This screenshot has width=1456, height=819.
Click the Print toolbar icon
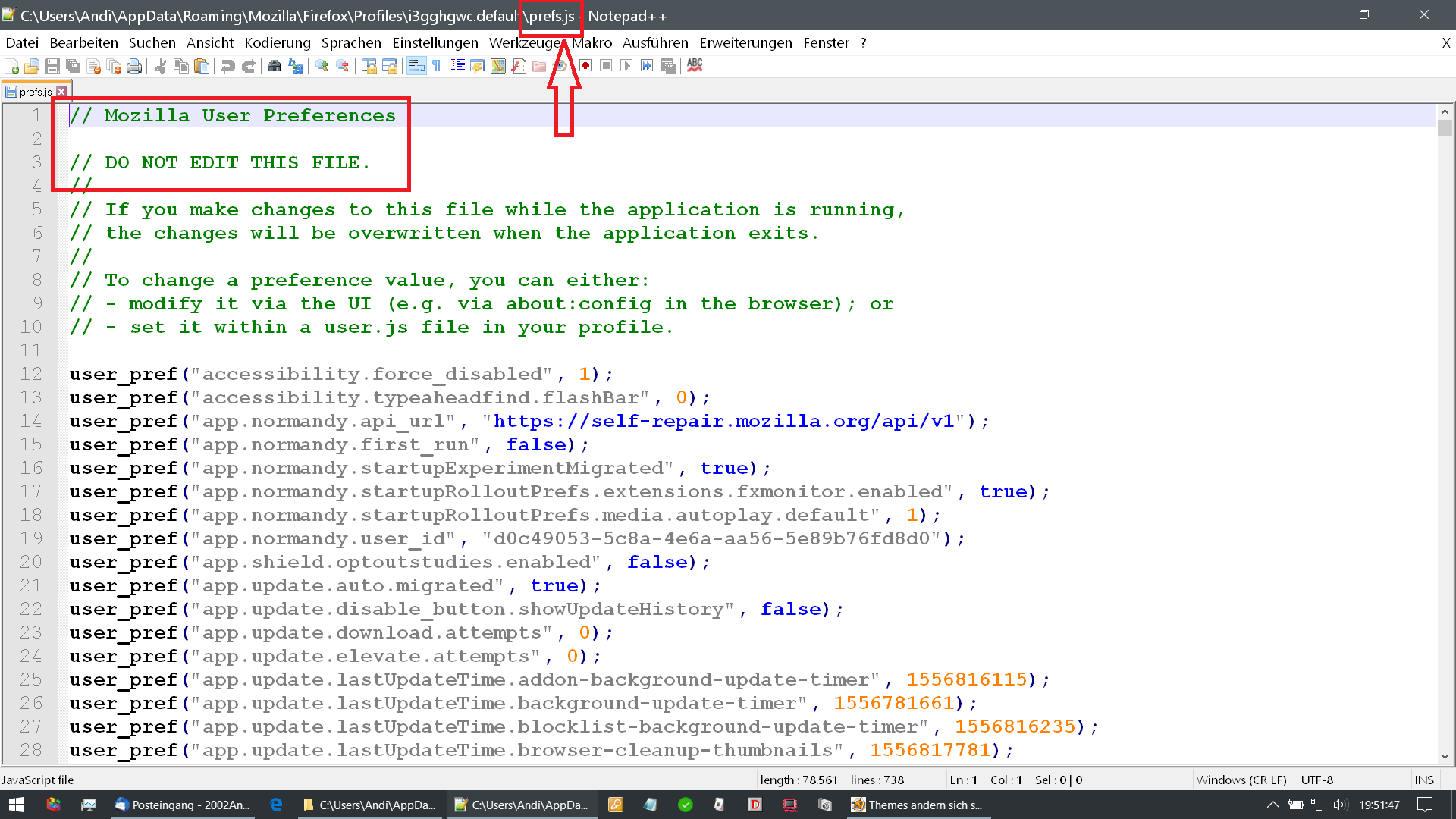click(x=134, y=67)
